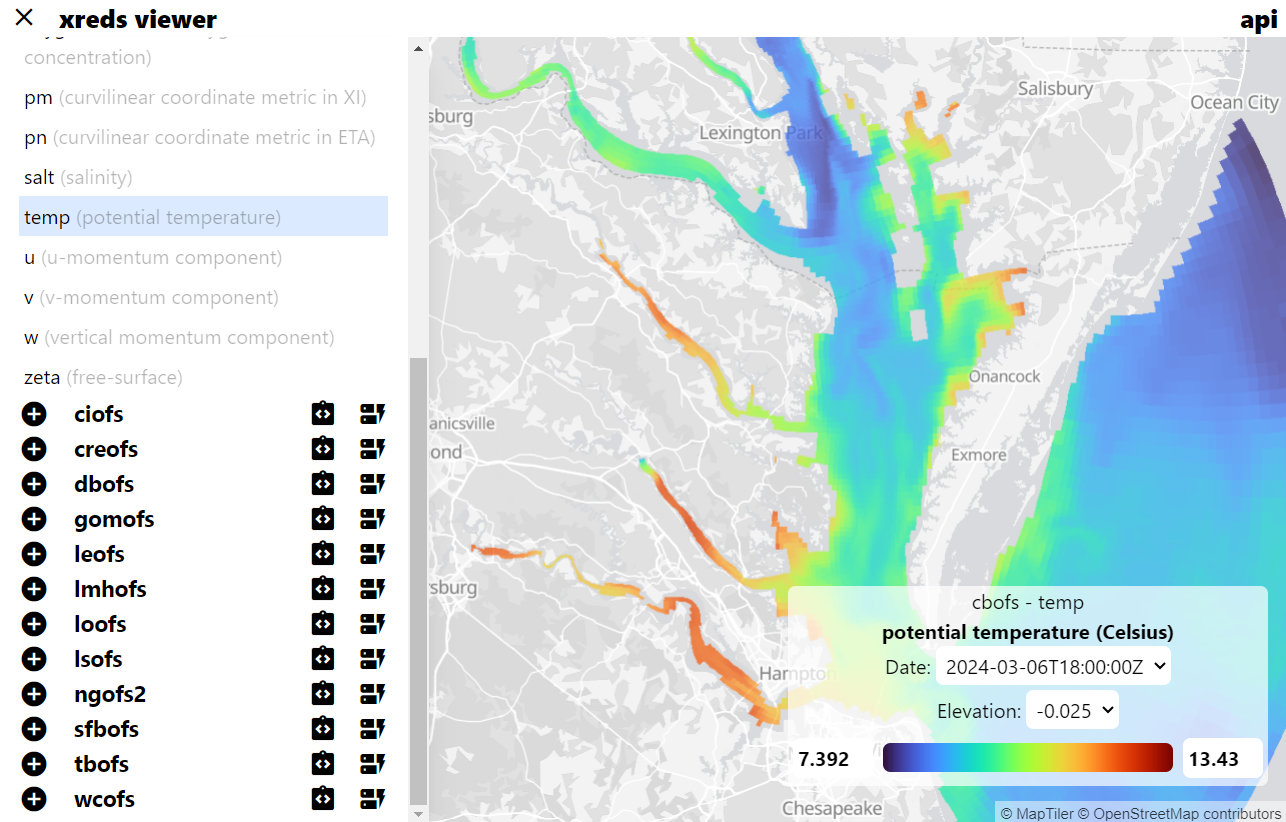The image size is (1286, 822).
Task: Select the u-momentum component variable
Action: coord(153,257)
